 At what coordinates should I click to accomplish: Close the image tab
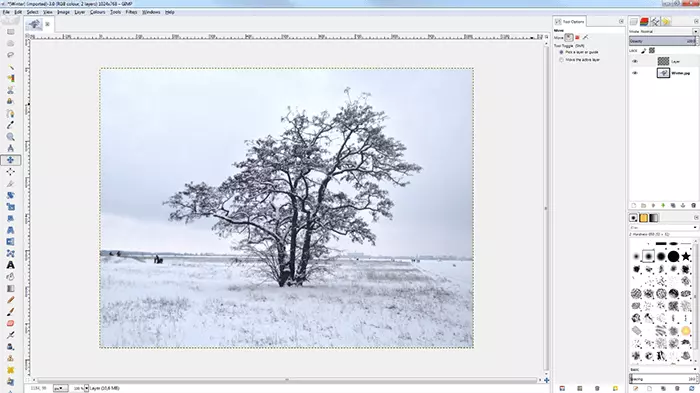point(47,24)
